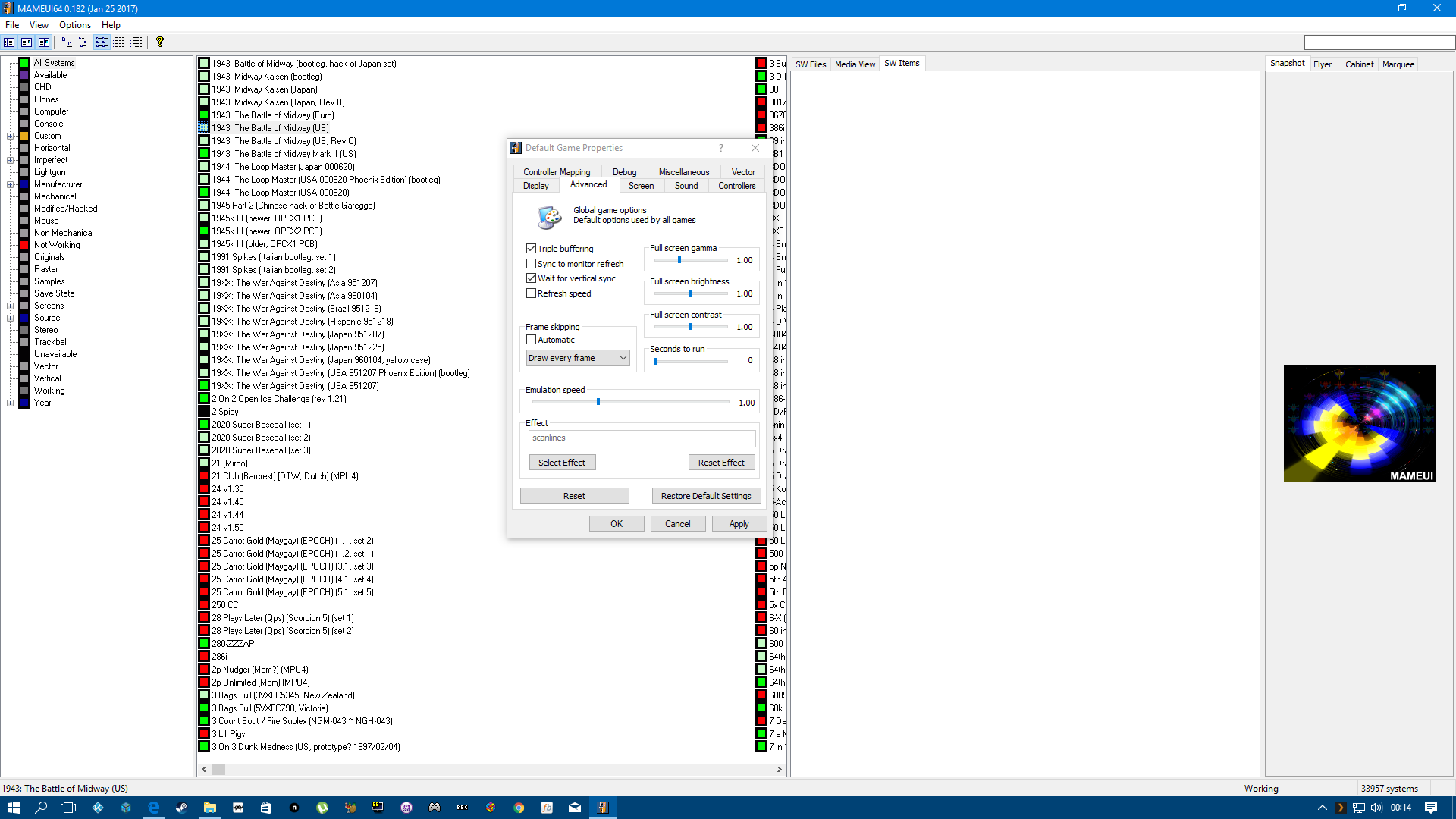Expand the Source tree node
1456x819 pixels.
pos(10,318)
